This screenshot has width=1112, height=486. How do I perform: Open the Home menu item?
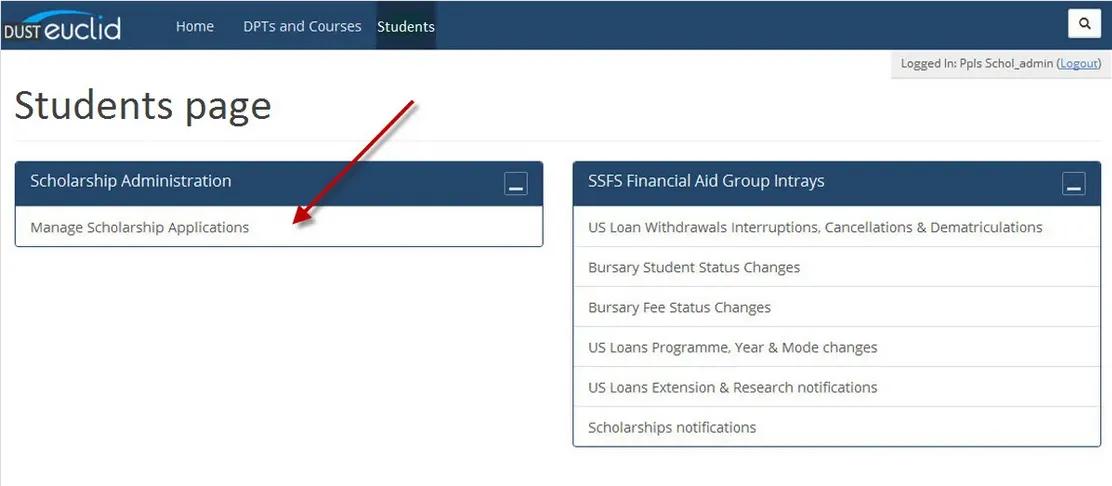(194, 26)
